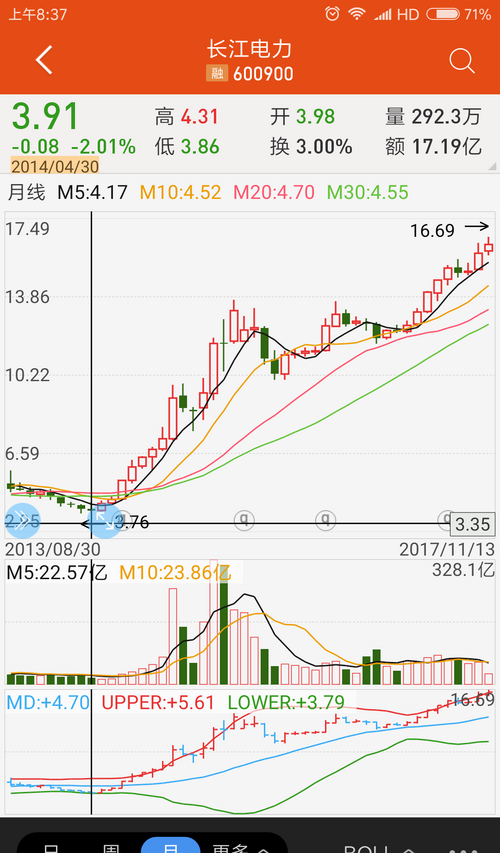Tap the M10:4.52 moving average label
The height and width of the screenshot is (853, 500).
pos(181,192)
